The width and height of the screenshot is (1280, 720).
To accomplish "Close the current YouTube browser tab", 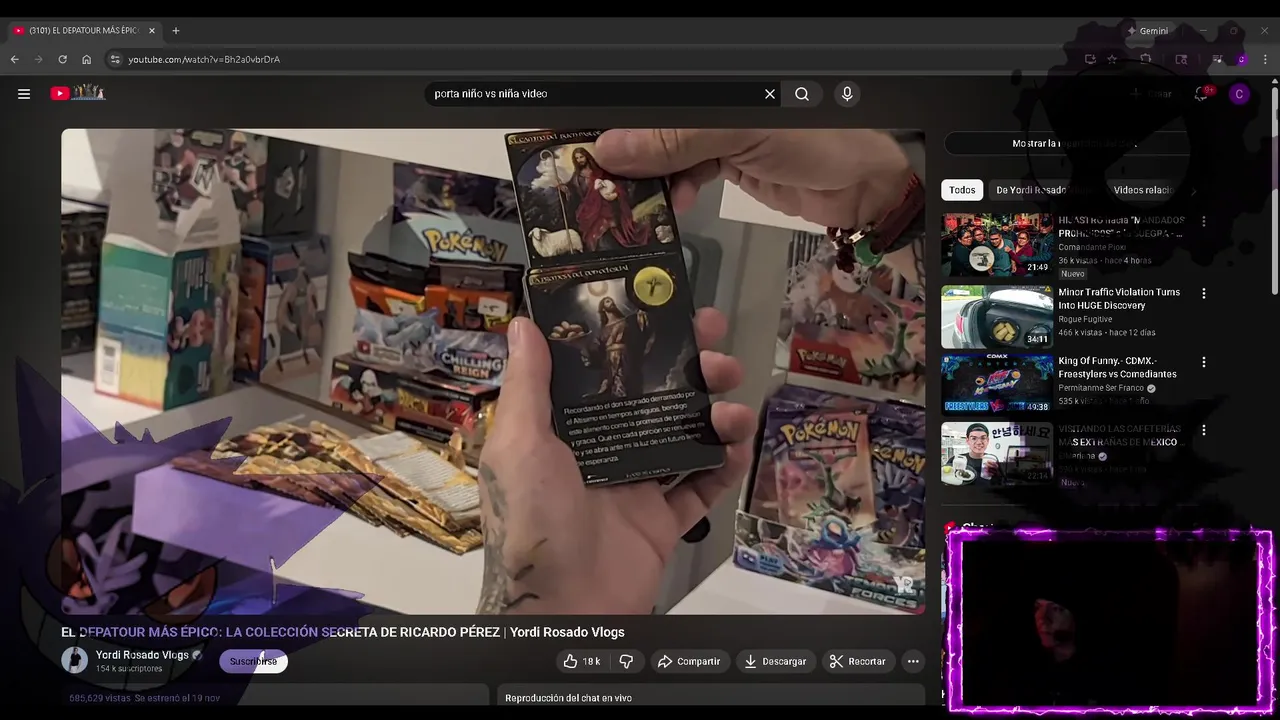I will [x=152, y=31].
